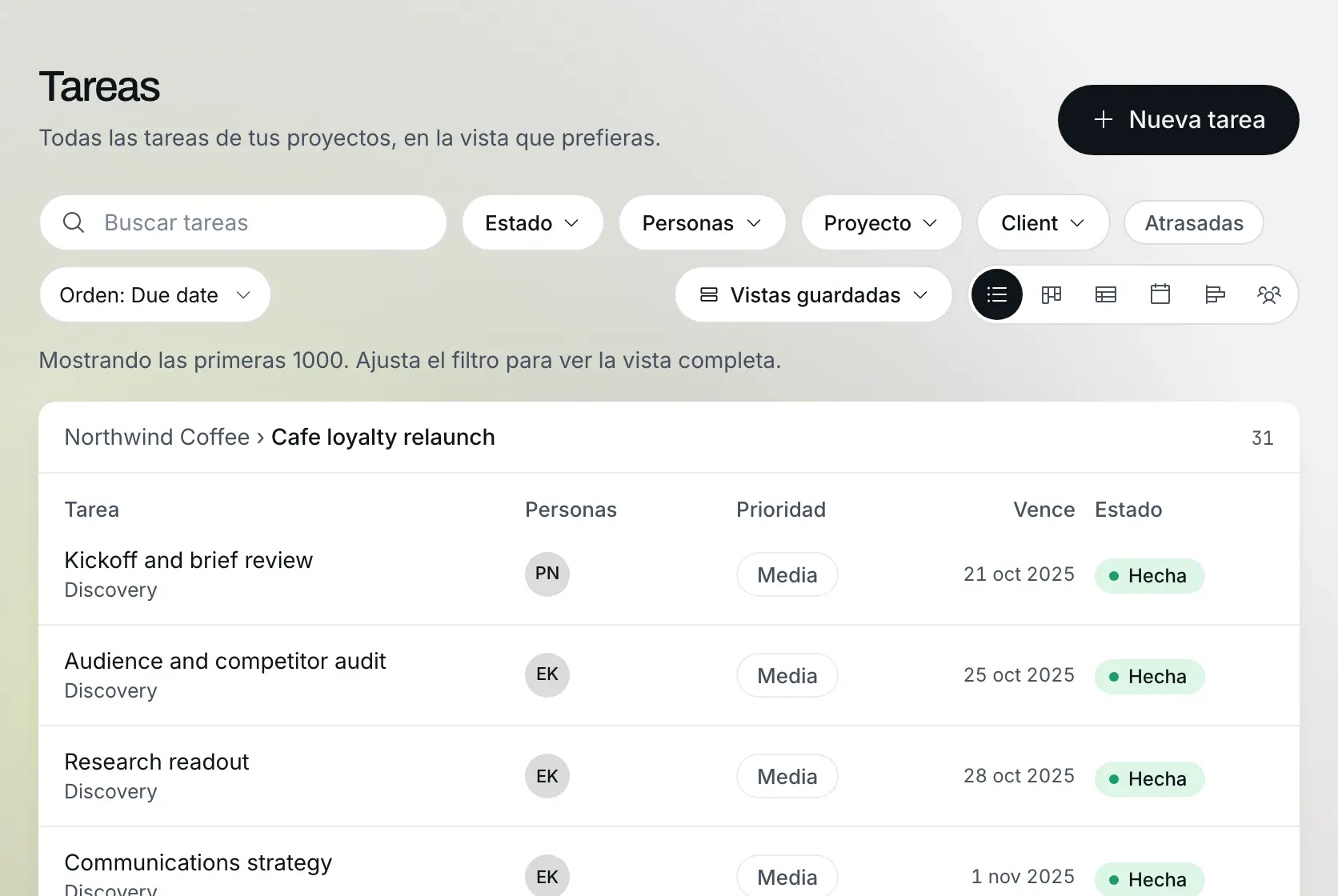Open the Estado filter dropdown
This screenshot has width=1338, height=896.
pyautogui.click(x=533, y=222)
